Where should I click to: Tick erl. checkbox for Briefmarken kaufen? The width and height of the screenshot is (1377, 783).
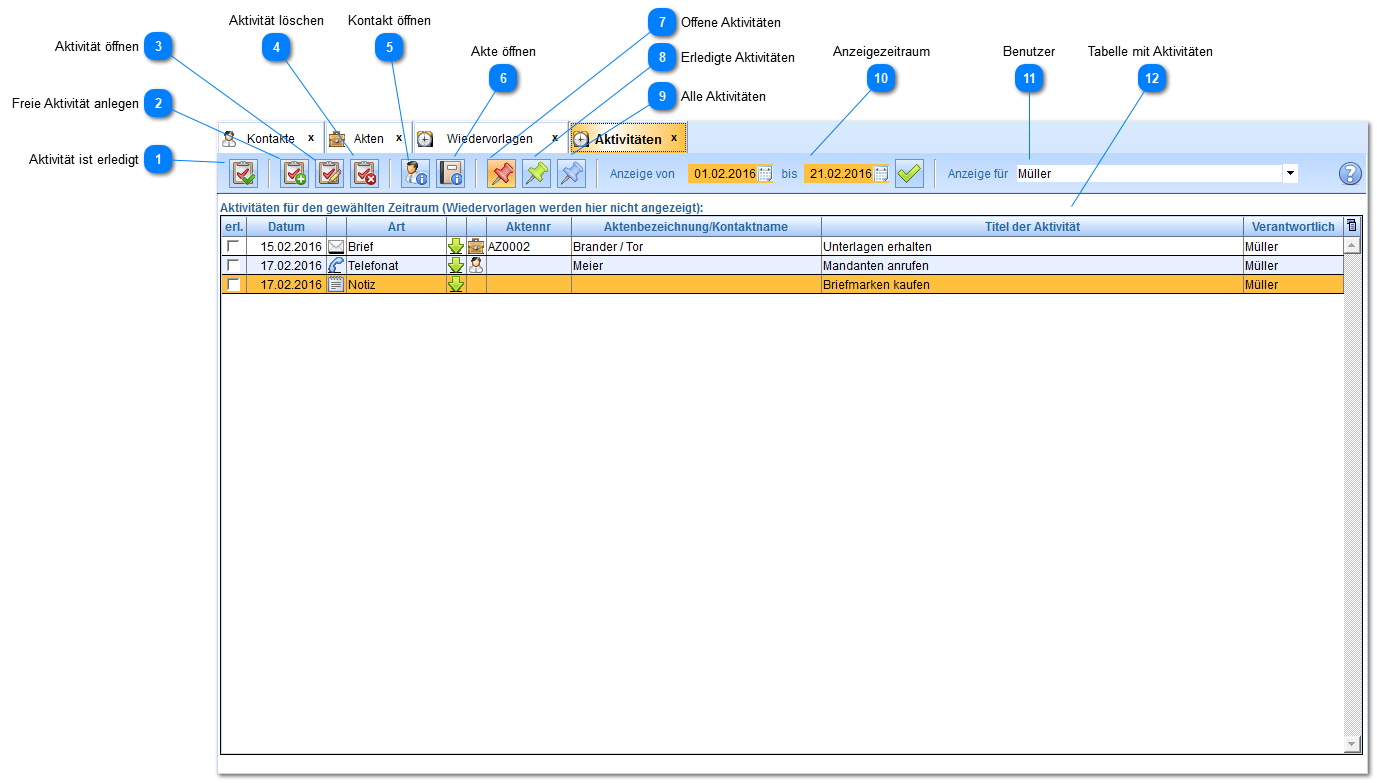click(x=233, y=284)
